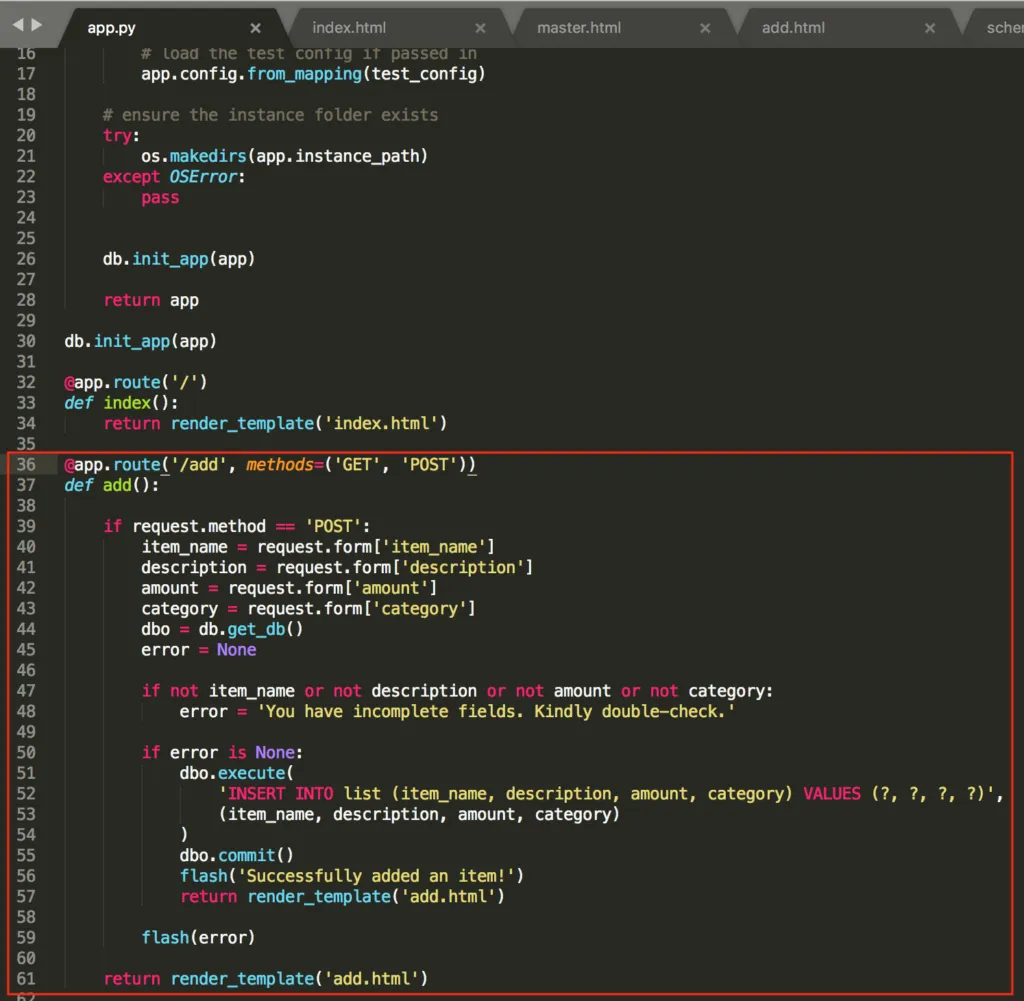Click 'return app' statement

151,300
